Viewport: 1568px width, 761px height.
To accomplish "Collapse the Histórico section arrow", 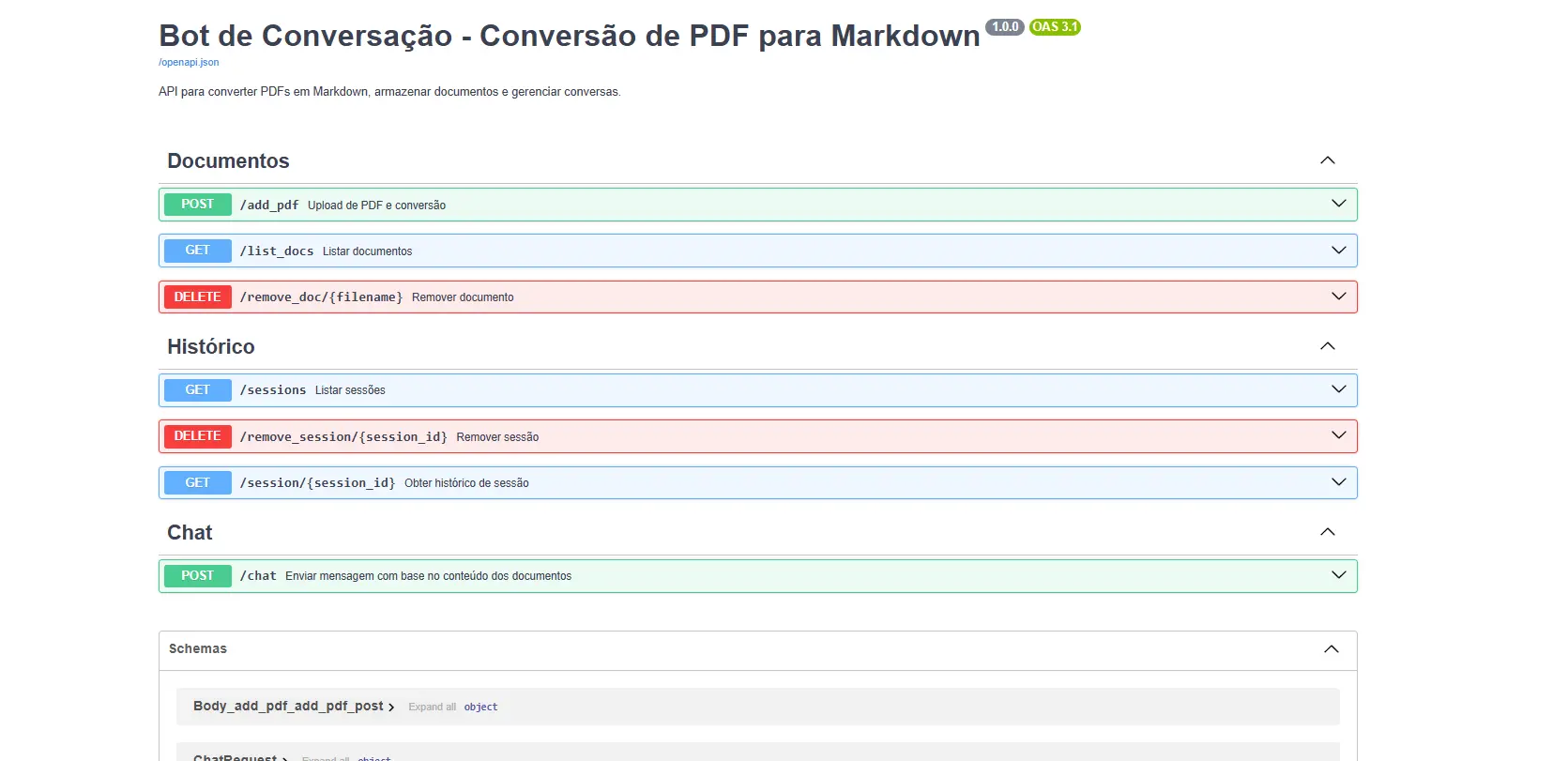I will pos(1327,346).
